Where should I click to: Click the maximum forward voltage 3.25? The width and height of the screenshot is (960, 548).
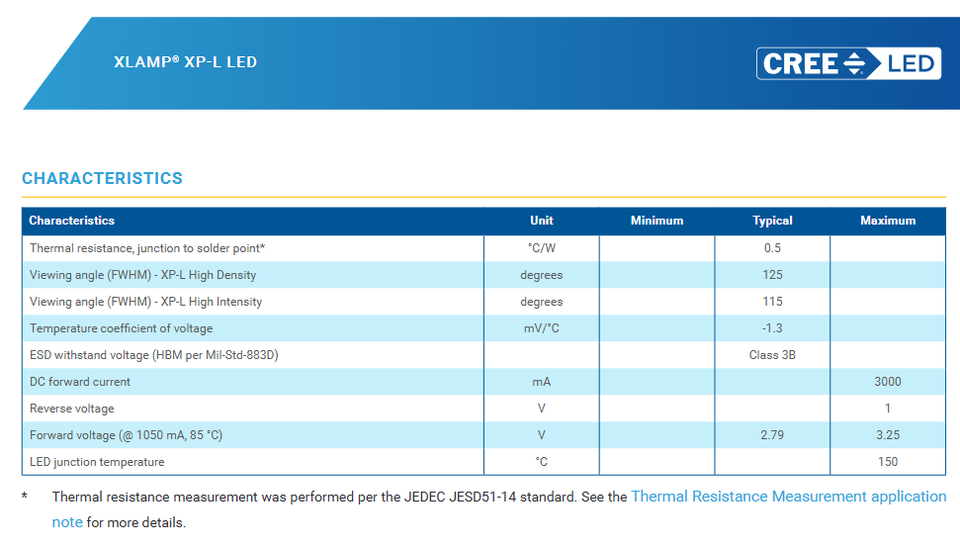tap(888, 435)
